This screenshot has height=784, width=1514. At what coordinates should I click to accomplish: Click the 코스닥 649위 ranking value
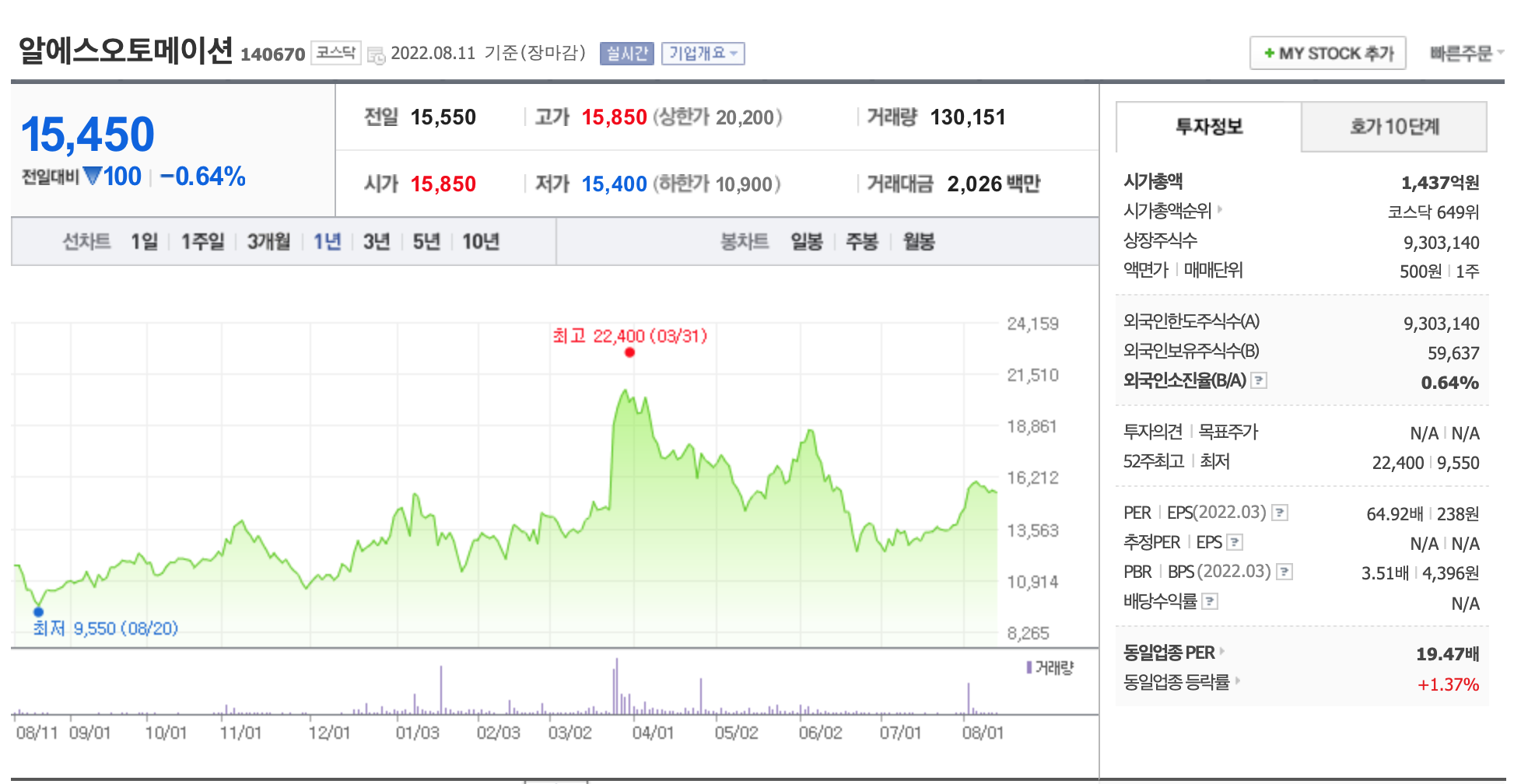pyautogui.click(x=1434, y=212)
